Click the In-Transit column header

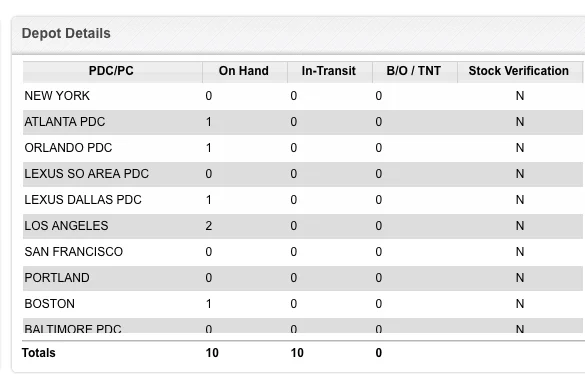pyautogui.click(x=330, y=72)
